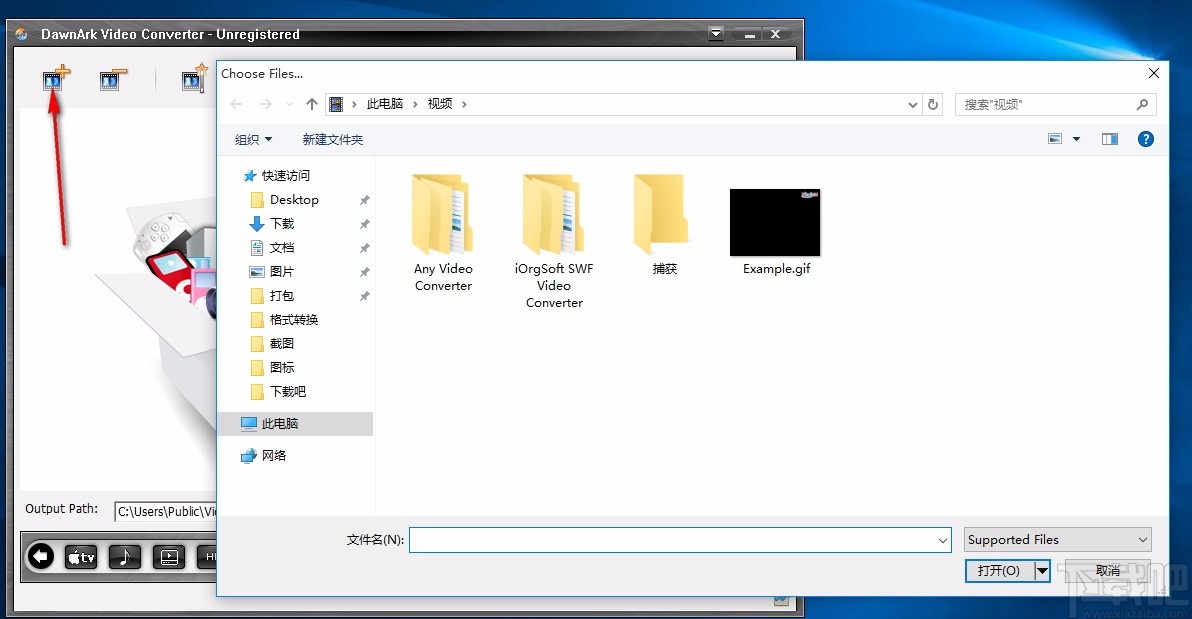Refresh the current folder view

click(x=933, y=103)
